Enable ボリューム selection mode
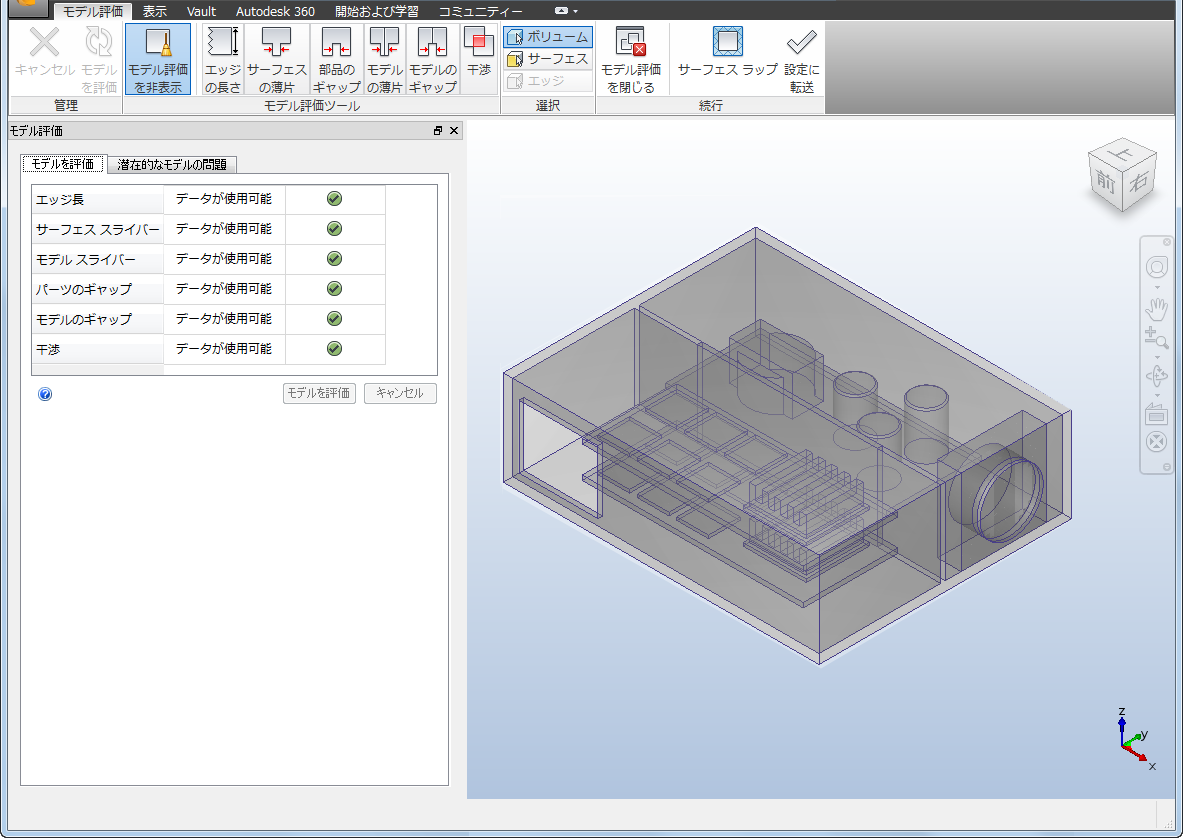 (x=548, y=37)
